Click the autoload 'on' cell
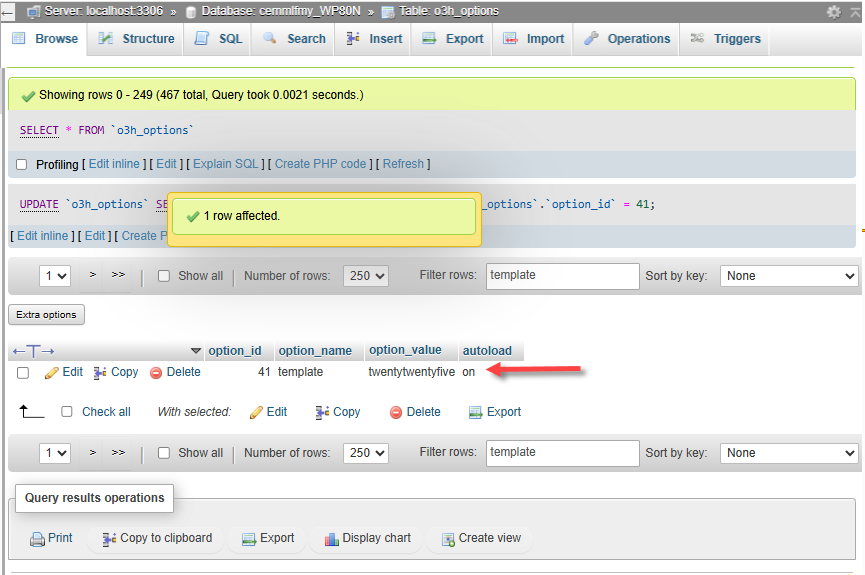Screen dimensions: 865x575 [x=468, y=372]
